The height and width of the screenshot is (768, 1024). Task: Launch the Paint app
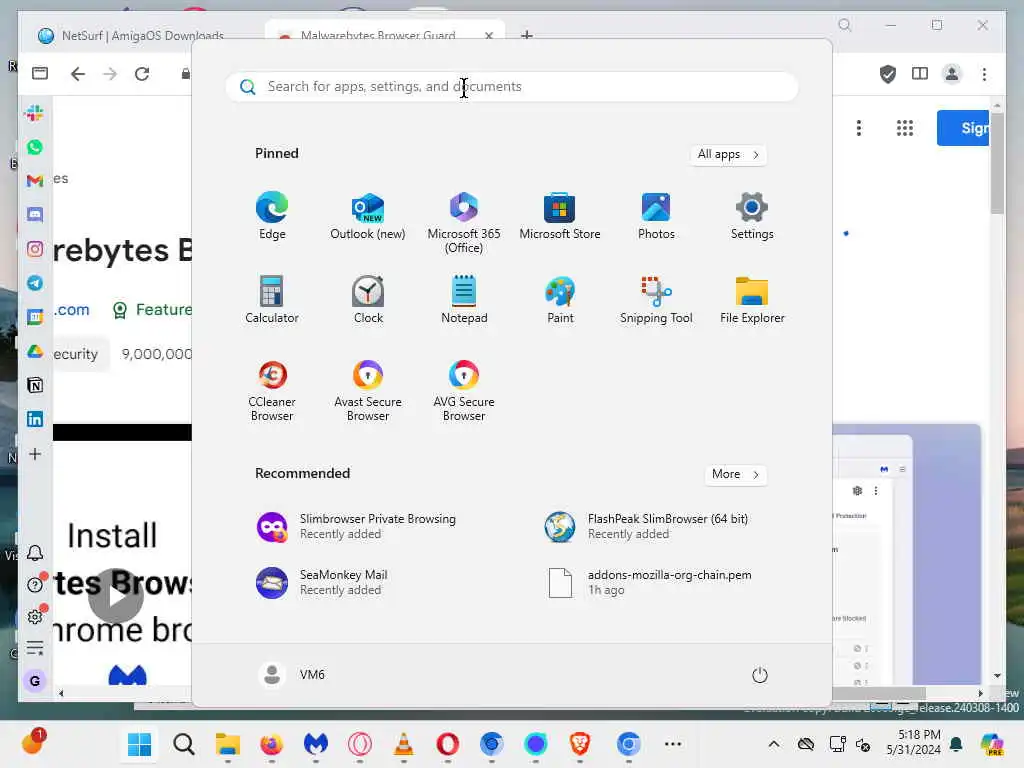560,300
